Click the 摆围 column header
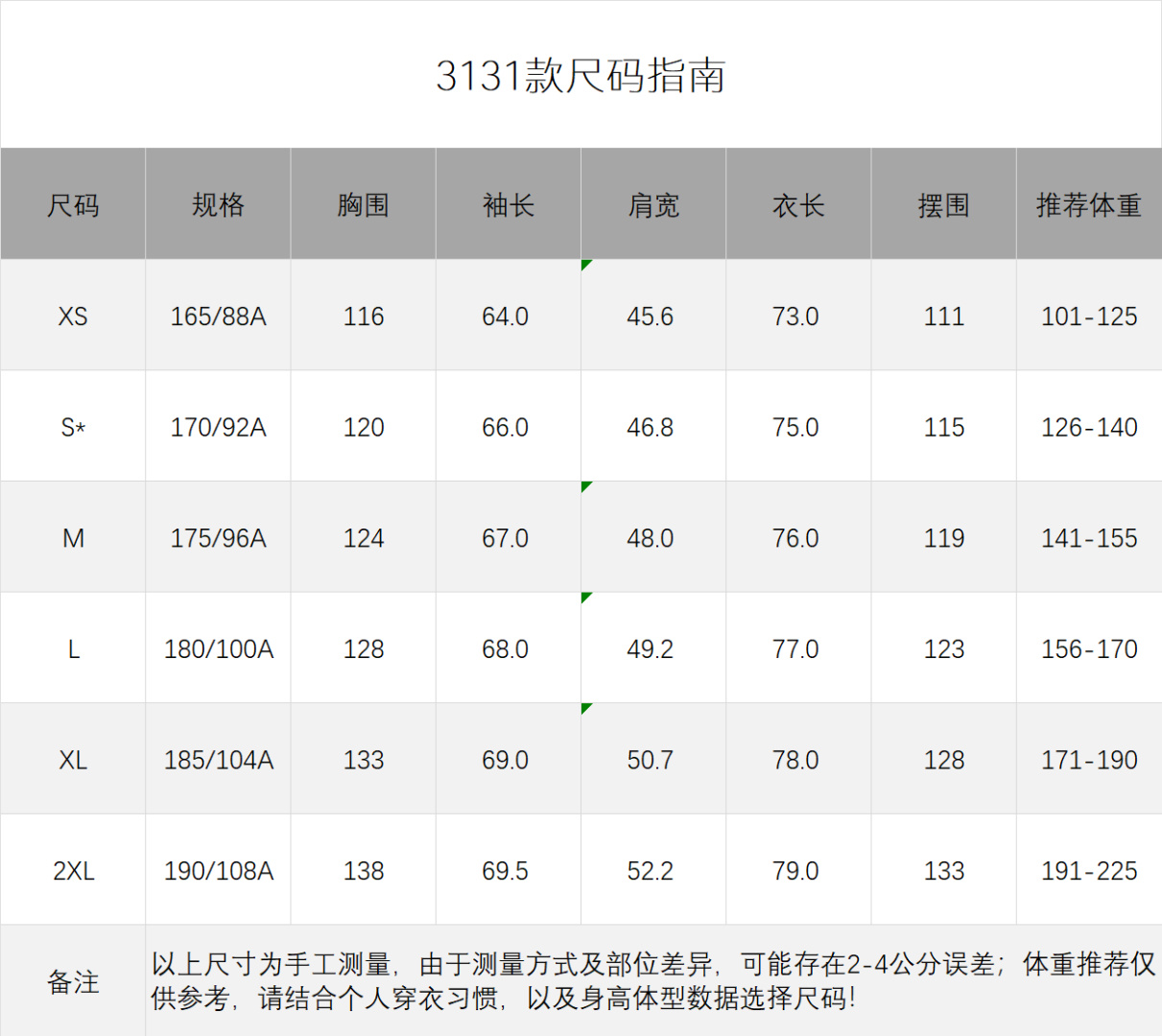1162x1036 pixels. [x=943, y=204]
